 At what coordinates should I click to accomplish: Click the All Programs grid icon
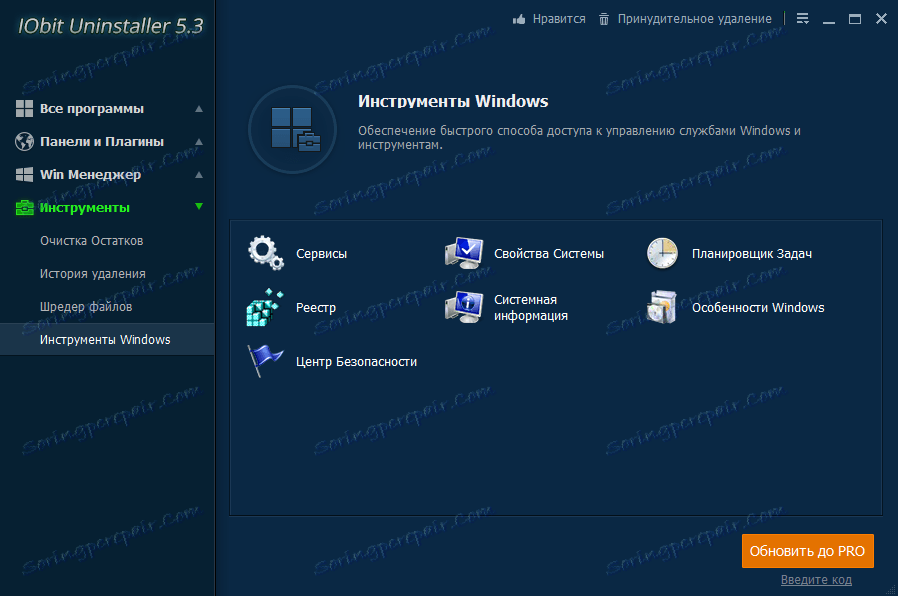tap(24, 109)
